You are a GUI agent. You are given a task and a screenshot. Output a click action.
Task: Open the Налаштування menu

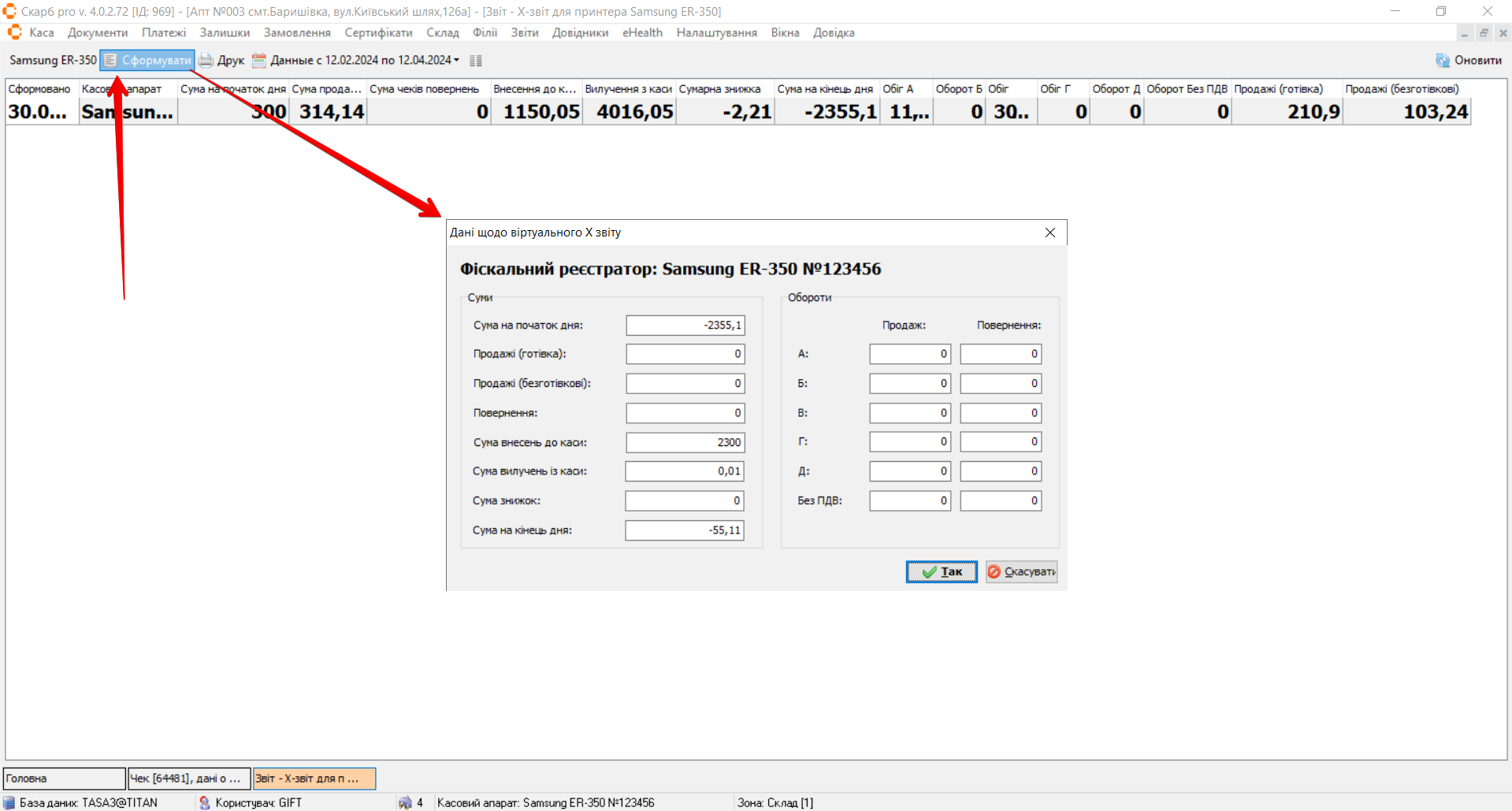[716, 33]
